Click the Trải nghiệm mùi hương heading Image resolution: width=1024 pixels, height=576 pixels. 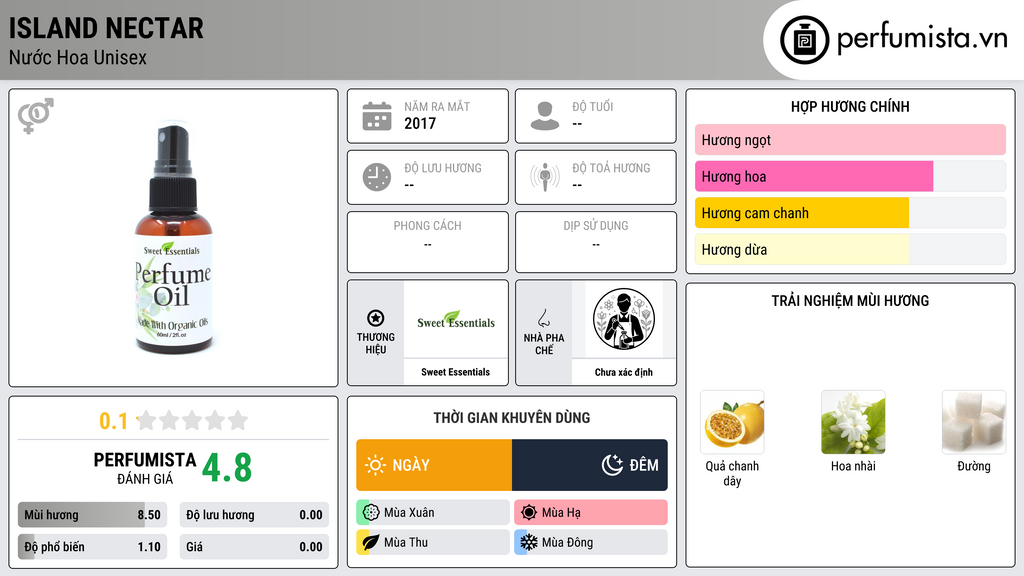click(x=850, y=300)
